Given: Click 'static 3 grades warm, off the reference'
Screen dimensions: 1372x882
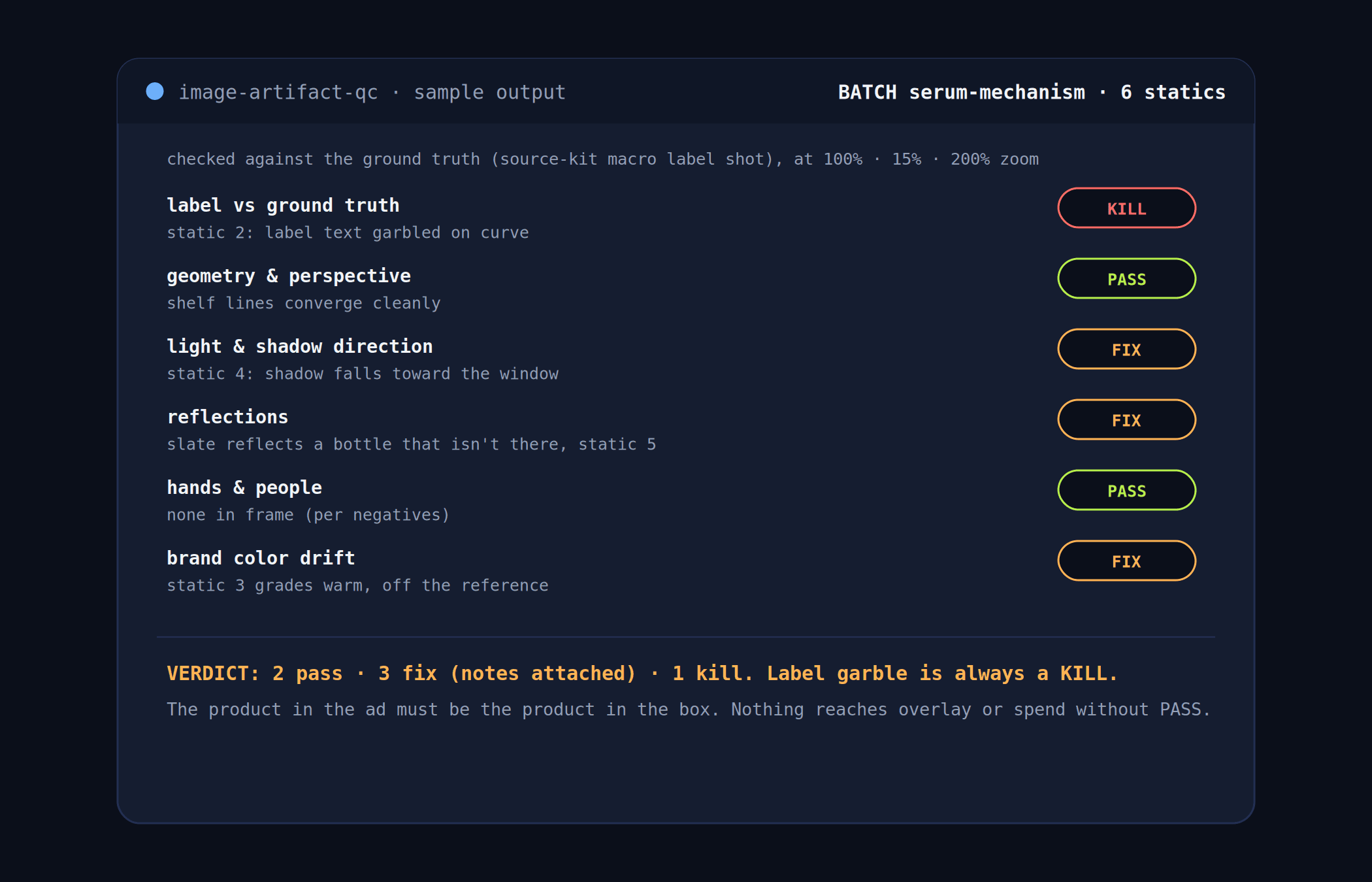Looking at the screenshot, I should (x=357, y=585).
